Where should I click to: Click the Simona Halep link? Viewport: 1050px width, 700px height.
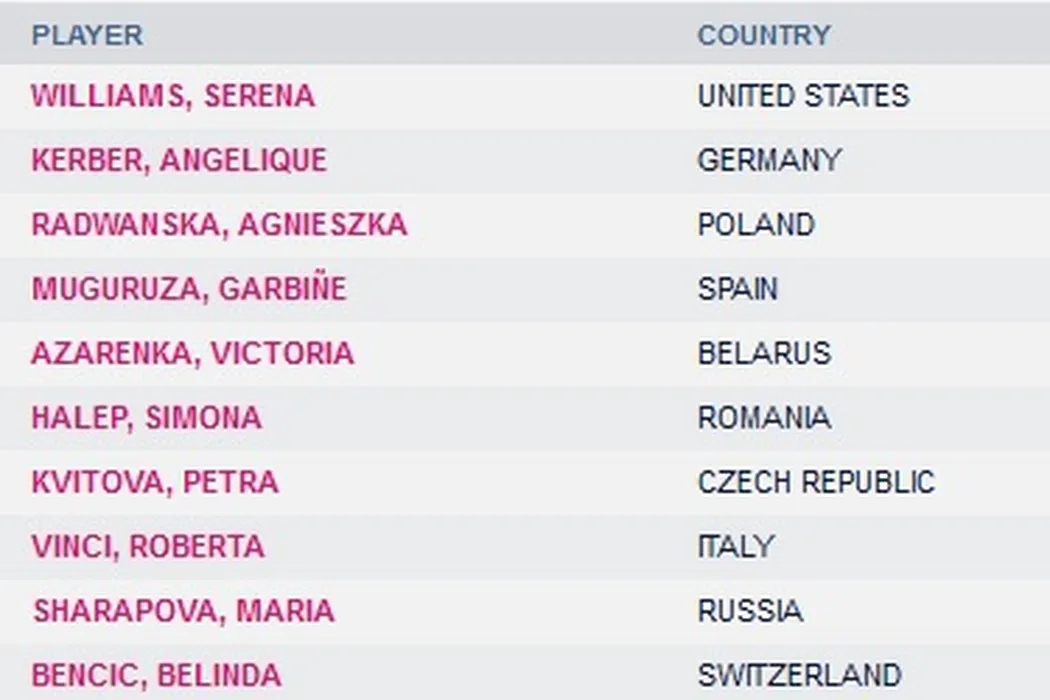coord(146,417)
